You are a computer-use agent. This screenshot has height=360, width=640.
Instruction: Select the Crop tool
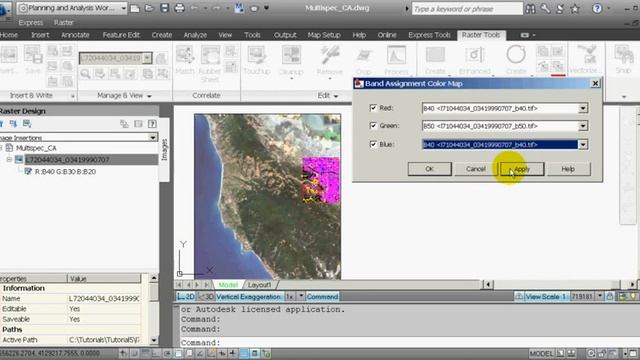tap(363, 61)
